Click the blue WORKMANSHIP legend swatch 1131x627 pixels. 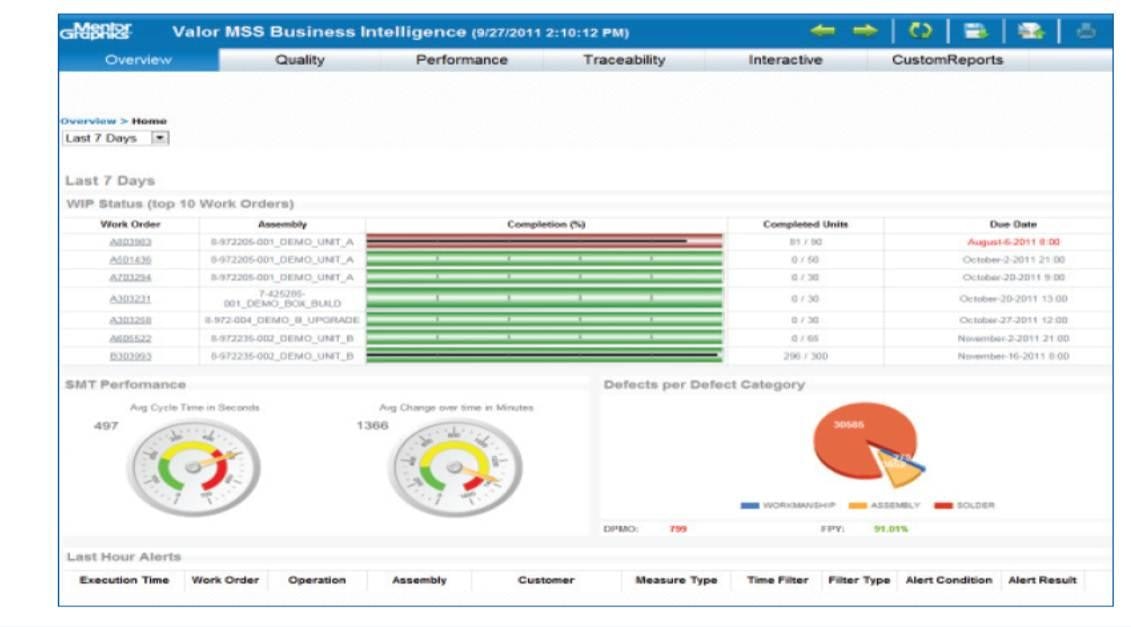pos(749,505)
